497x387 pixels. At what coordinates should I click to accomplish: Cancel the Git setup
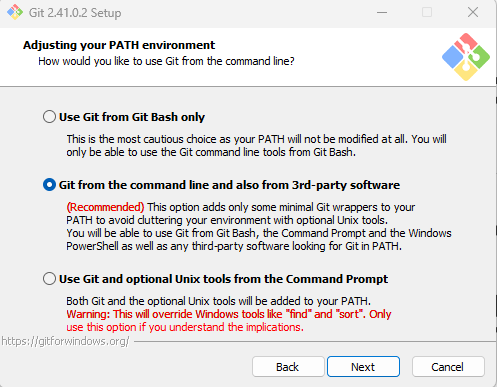(x=448, y=367)
